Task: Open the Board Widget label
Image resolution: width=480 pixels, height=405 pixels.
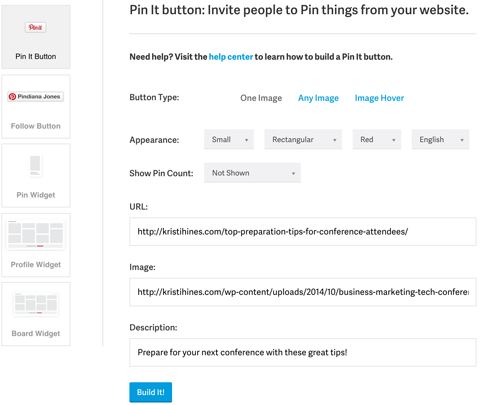Action: coord(36,333)
